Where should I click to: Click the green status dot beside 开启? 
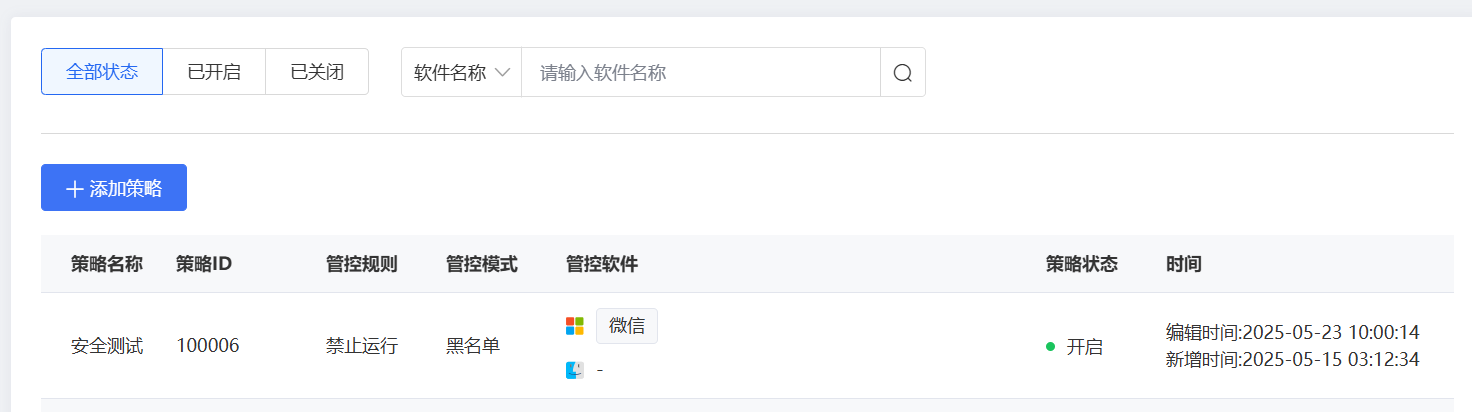[1050, 347]
